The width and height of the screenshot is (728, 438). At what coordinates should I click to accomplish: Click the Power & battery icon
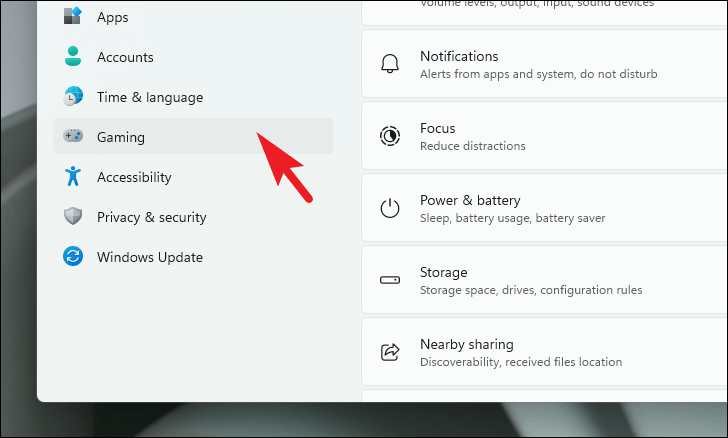[x=390, y=208]
